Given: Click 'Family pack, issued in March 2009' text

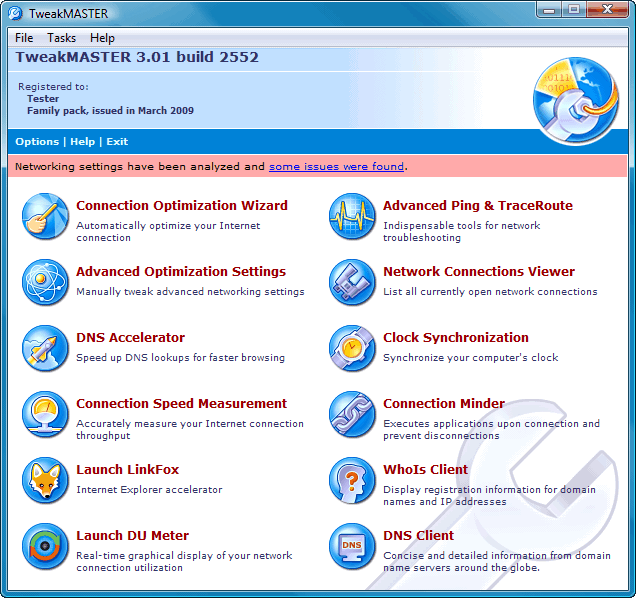Looking at the screenshot, I should pyautogui.click(x=110, y=111).
